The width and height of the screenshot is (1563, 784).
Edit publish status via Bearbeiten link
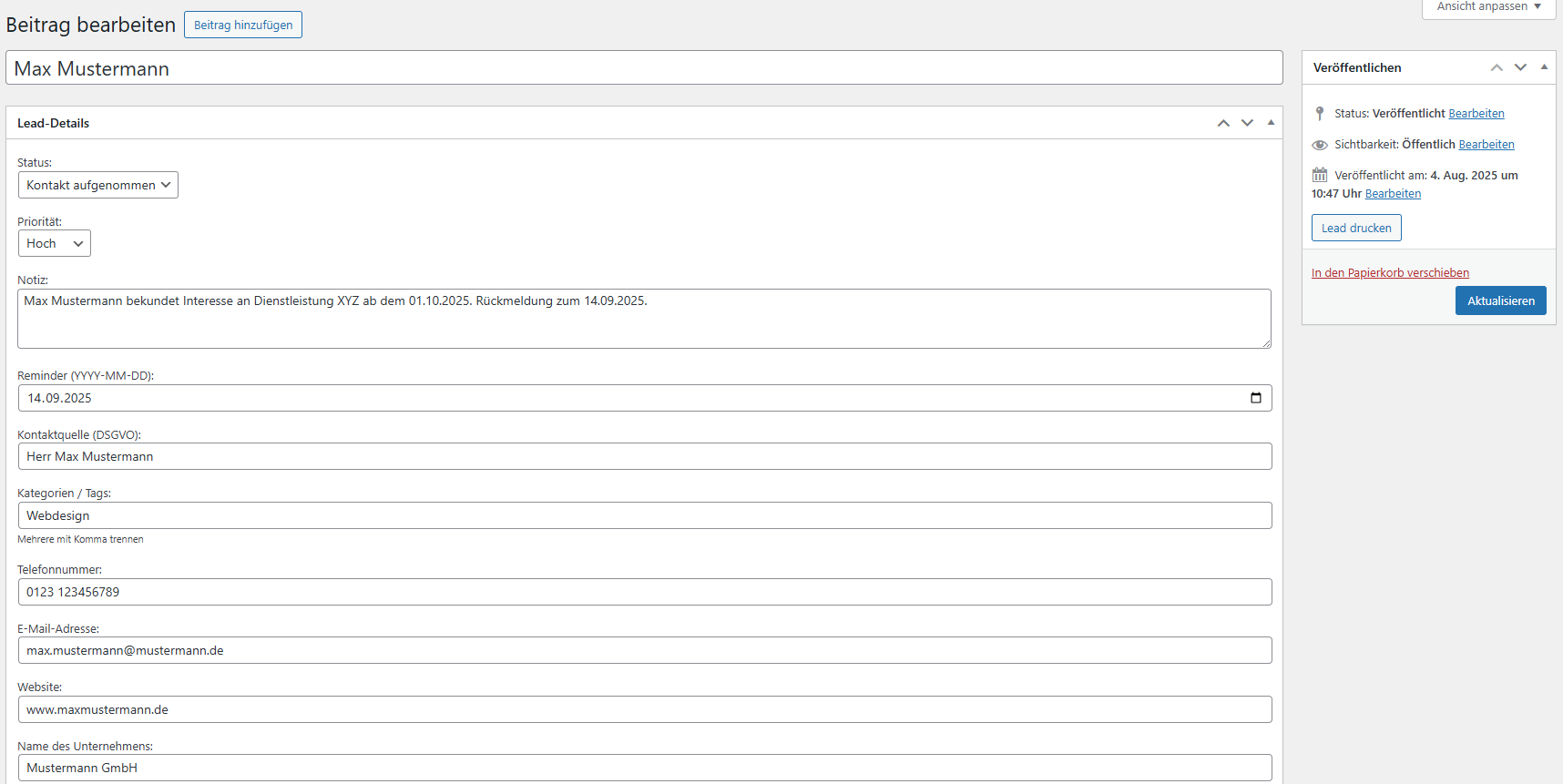coord(1476,114)
